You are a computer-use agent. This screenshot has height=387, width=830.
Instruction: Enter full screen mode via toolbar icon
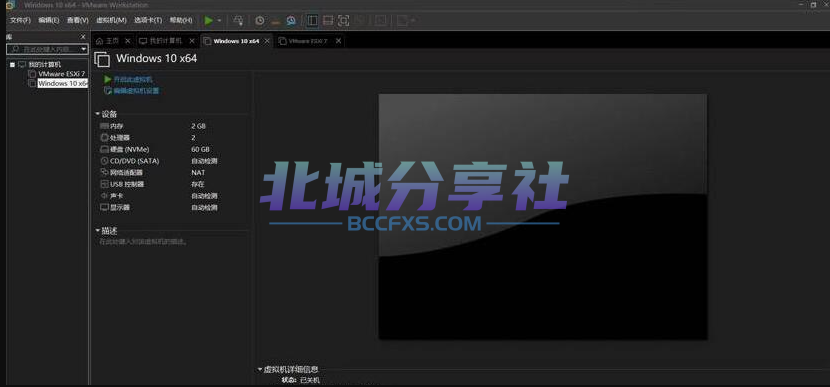[344, 21]
